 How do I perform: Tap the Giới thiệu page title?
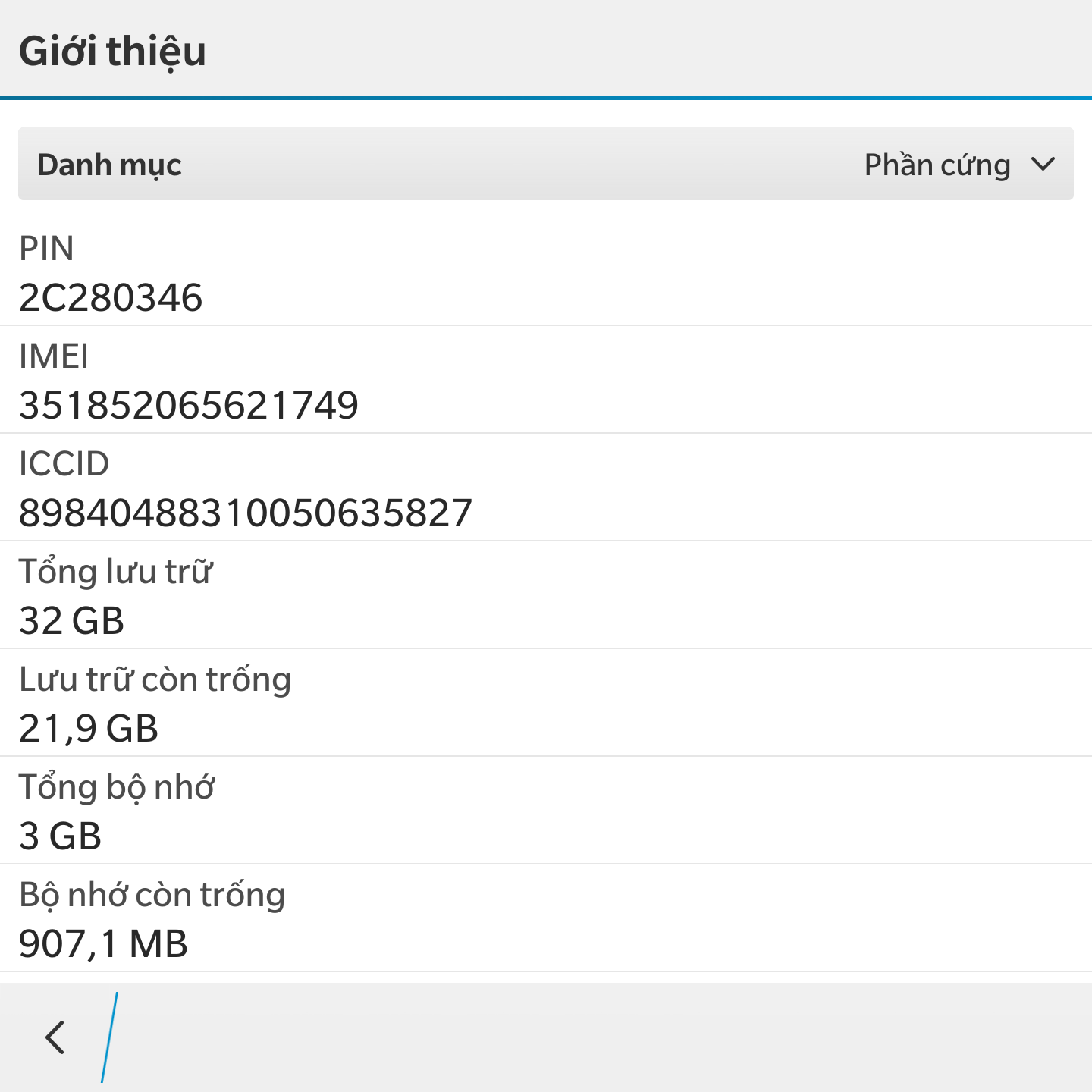112,52
